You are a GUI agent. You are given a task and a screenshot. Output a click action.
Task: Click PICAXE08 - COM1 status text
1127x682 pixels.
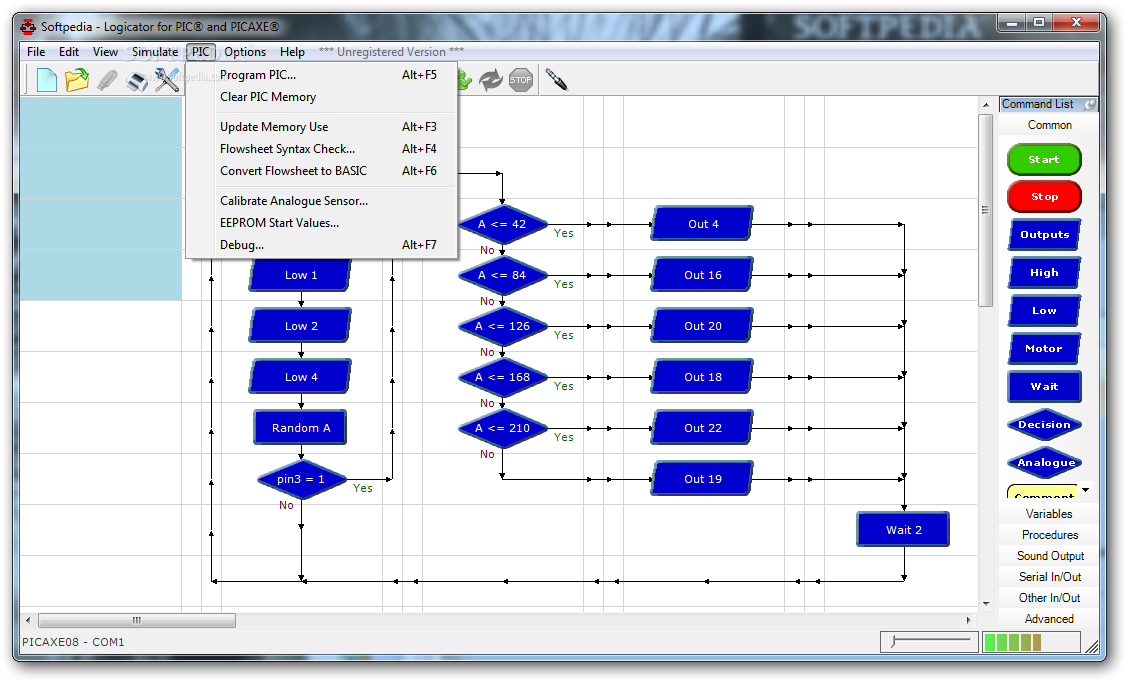click(73, 642)
